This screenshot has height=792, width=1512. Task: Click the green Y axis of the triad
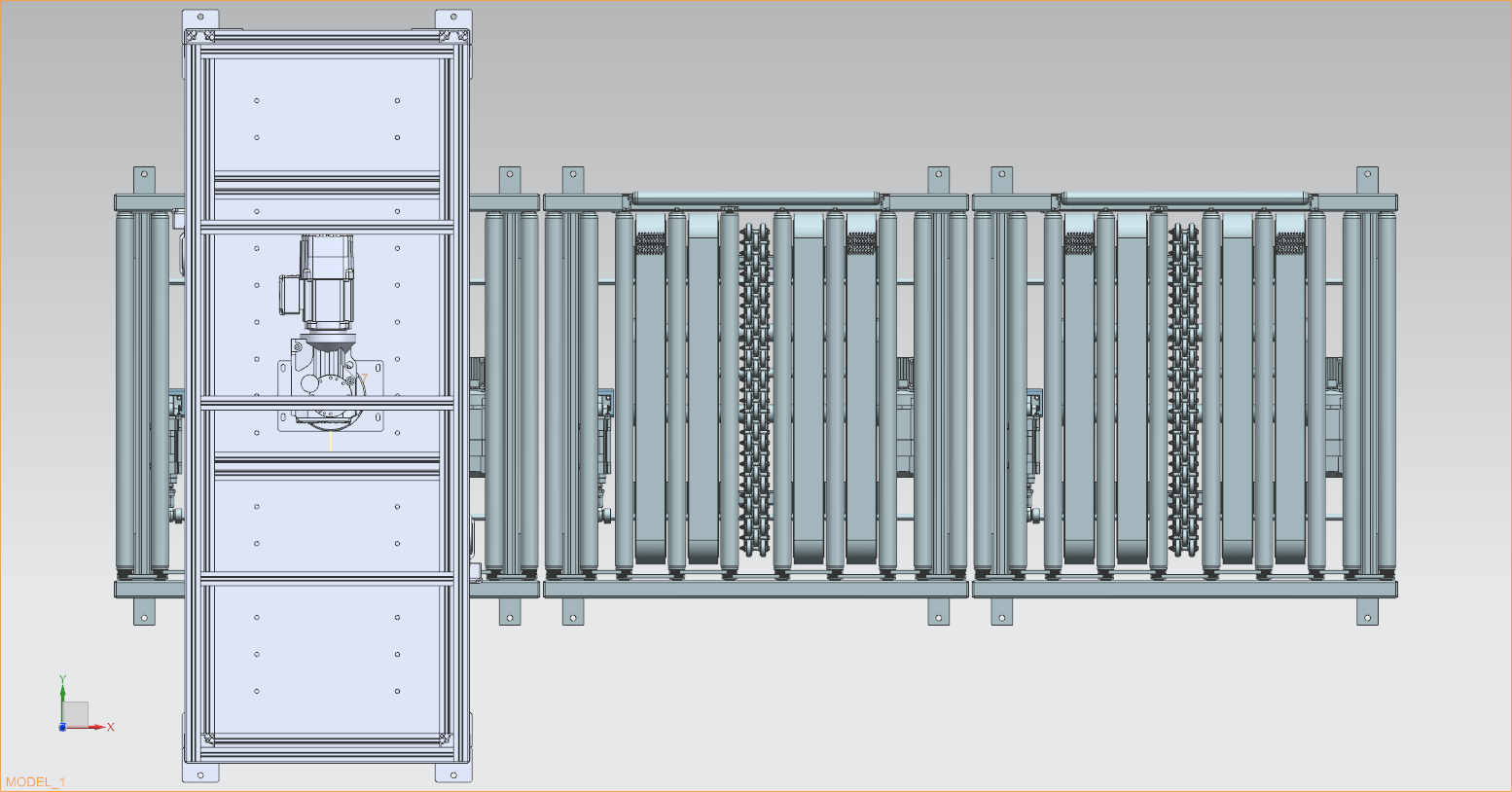[x=62, y=700]
